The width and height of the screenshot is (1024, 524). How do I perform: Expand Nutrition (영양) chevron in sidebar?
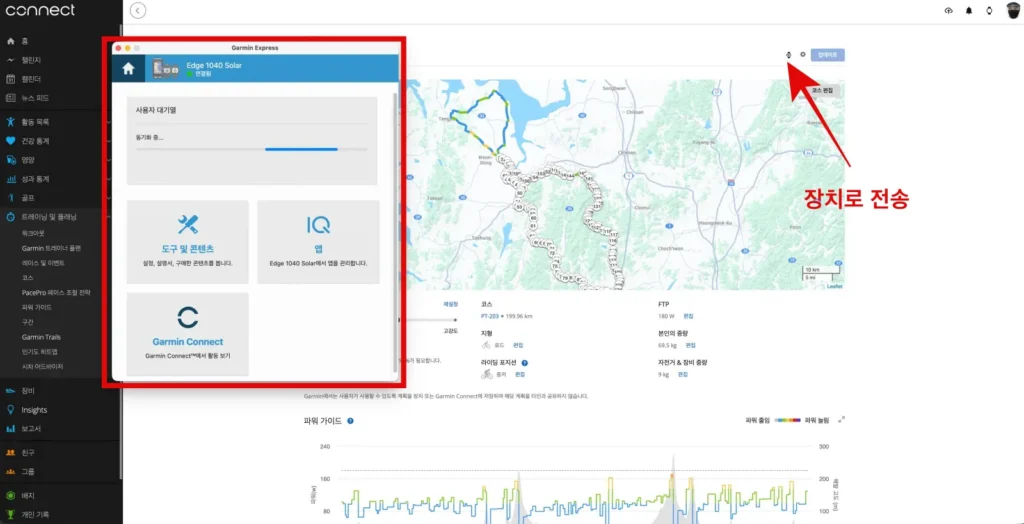[108, 160]
